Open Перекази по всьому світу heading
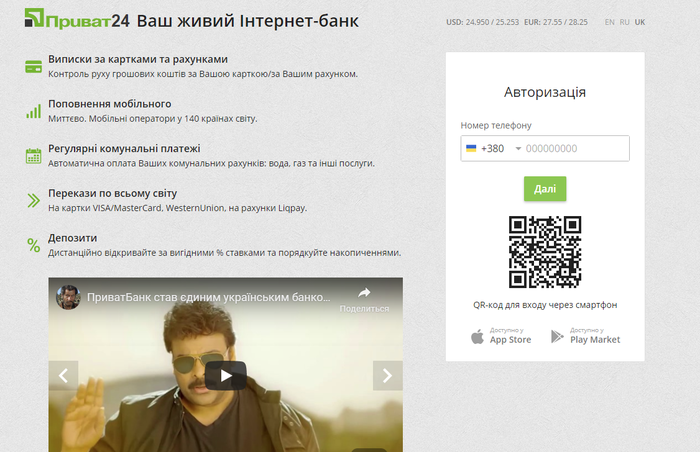700x452 pixels. coord(112,193)
